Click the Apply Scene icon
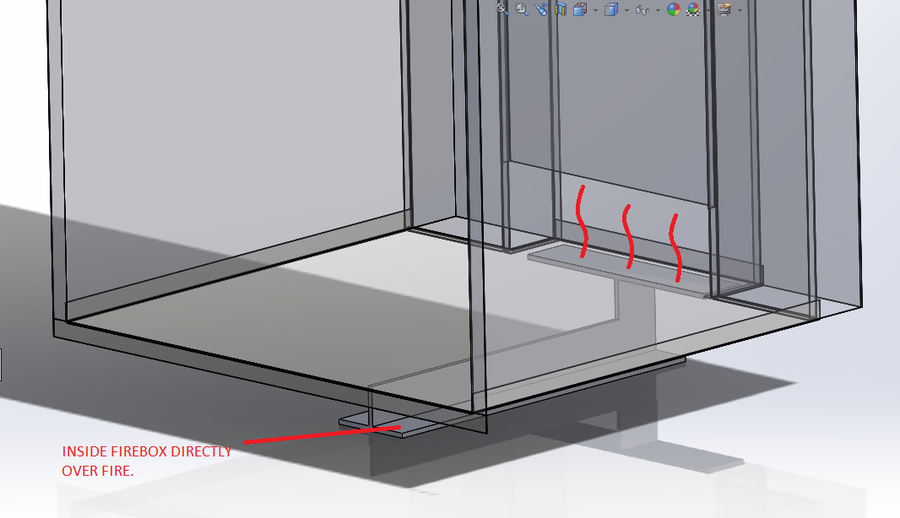Image resolution: width=900 pixels, height=518 pixels. (x=693, y=9)
